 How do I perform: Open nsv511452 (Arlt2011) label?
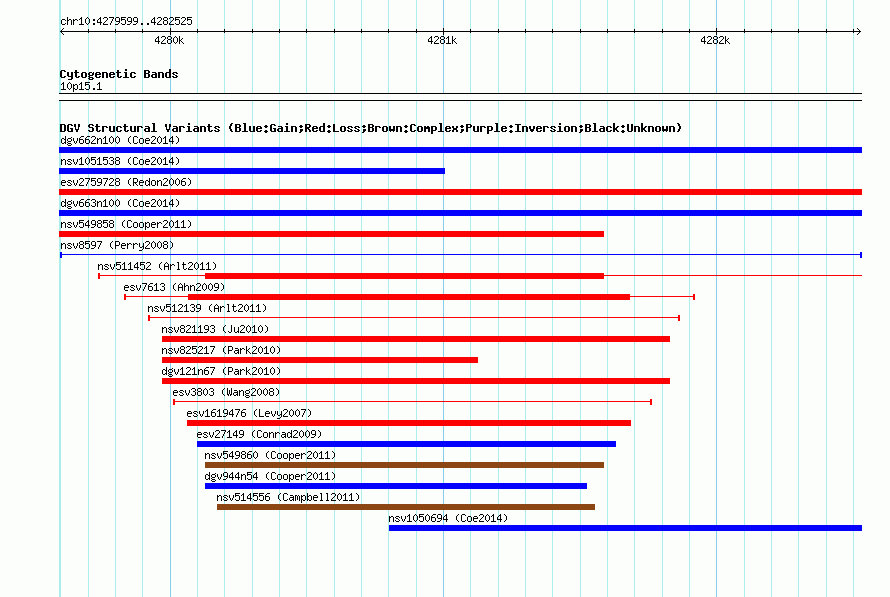point(157,266)
